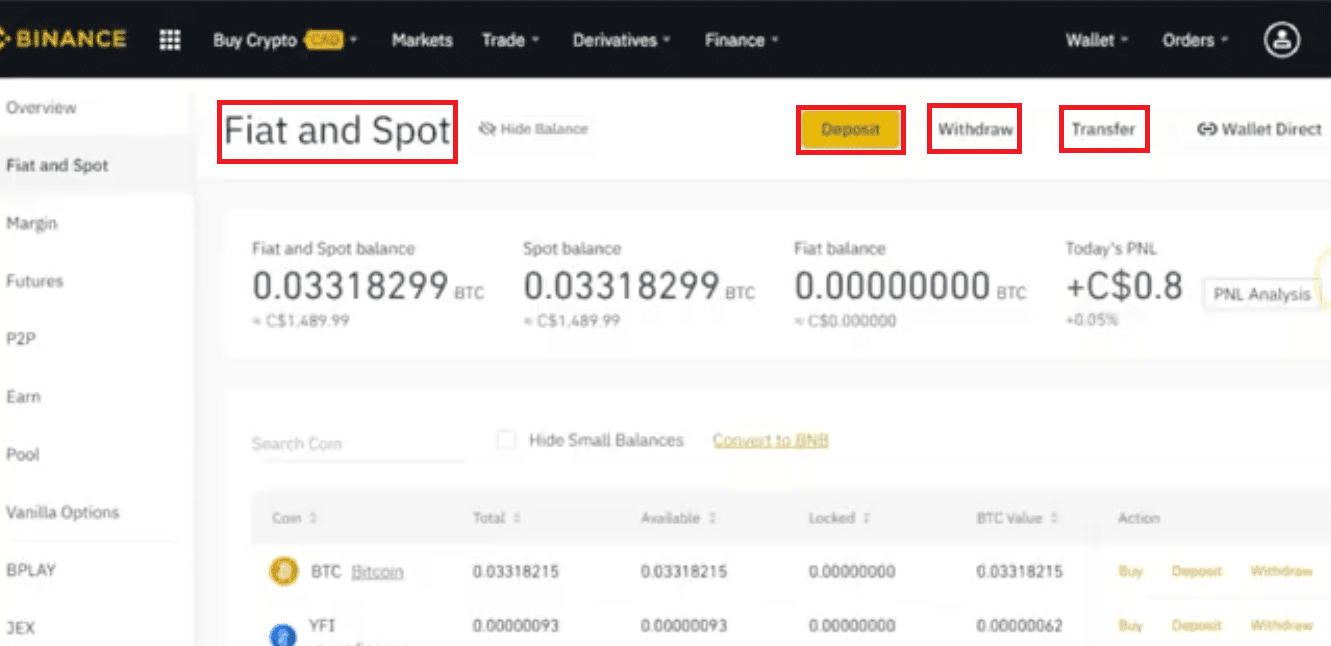The image size is (1331, 646).
Task: Open the user profile icon
Action: pos(1282,40)
